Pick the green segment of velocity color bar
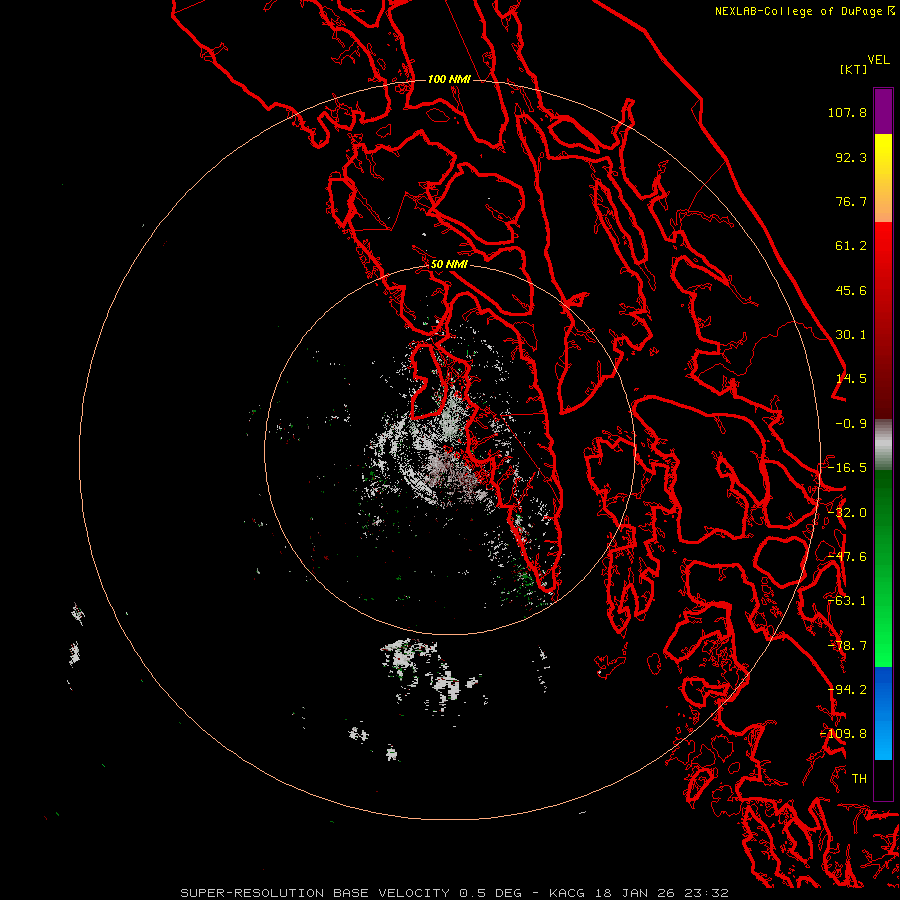 click(883, 568)
